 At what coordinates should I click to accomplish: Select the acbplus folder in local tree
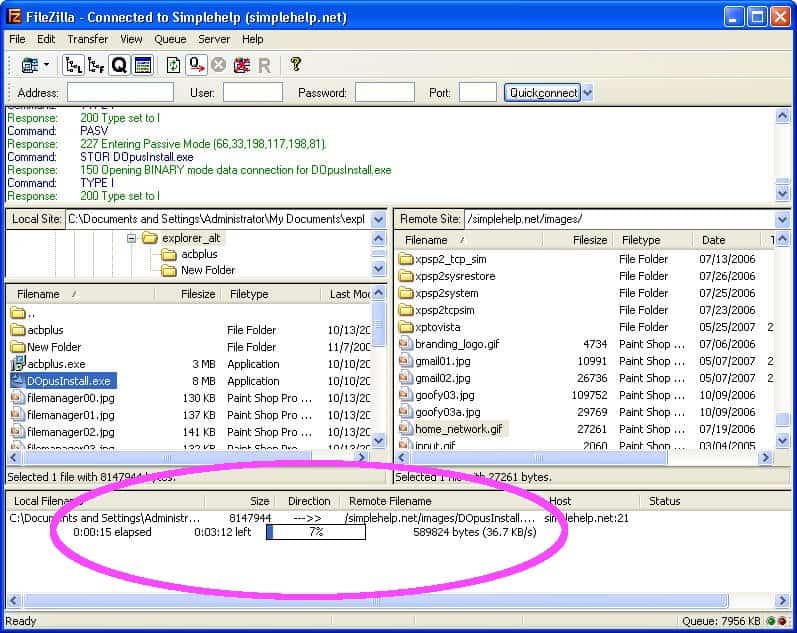coord(199,254)
